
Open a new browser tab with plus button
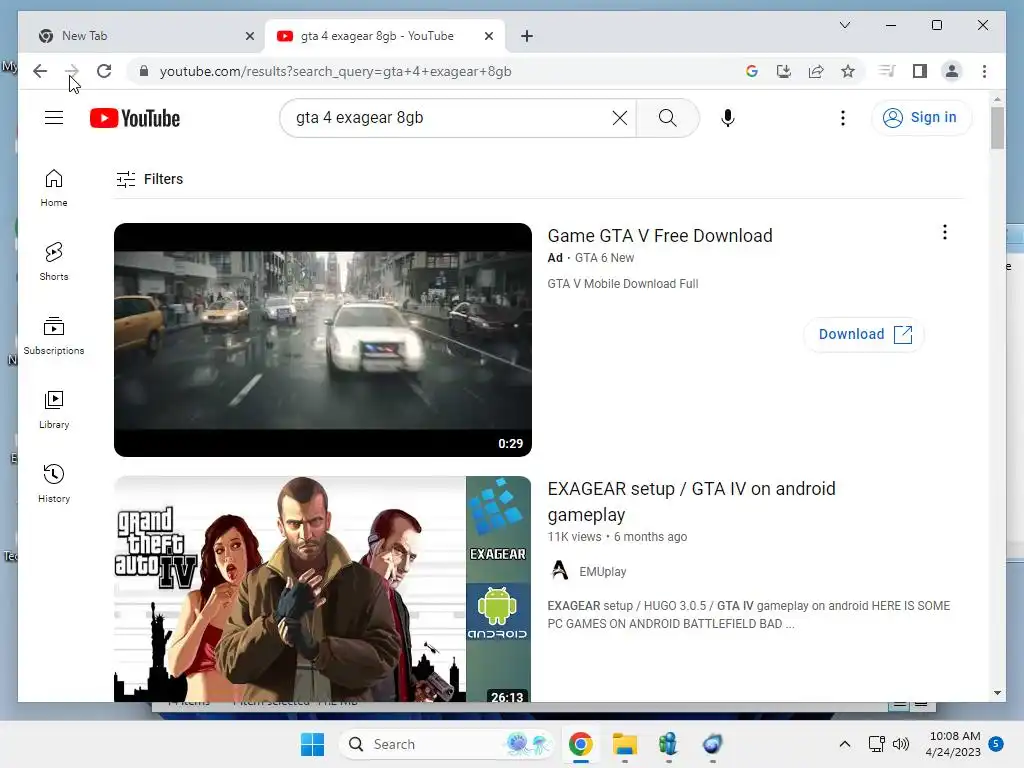[x=527, y=36]
